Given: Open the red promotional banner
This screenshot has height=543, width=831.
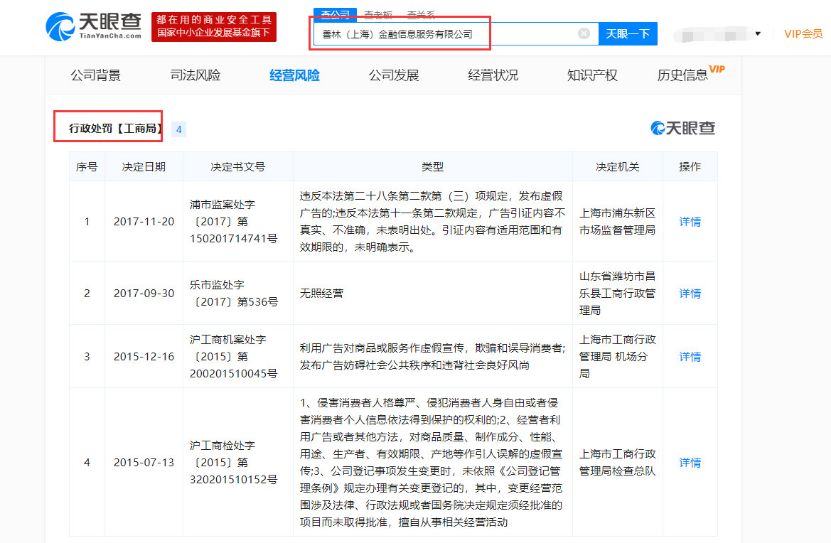Looking at the screenshot, I should point(214,26).
